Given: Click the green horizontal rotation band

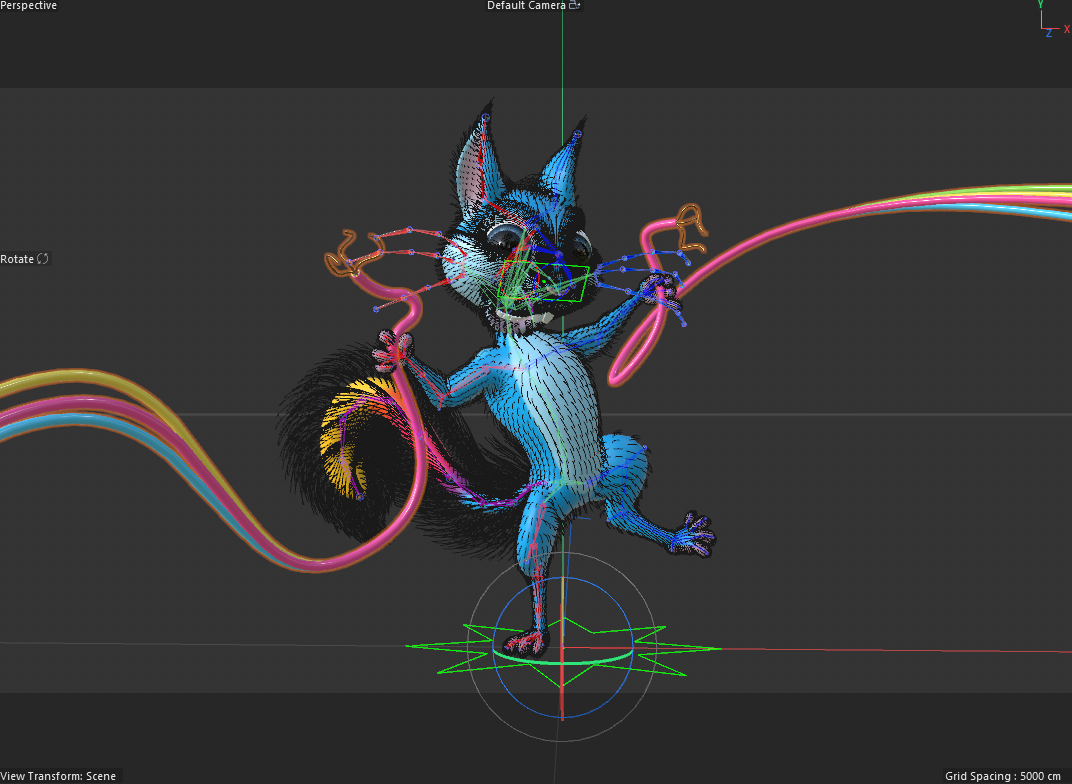Looking at the screenshot, I should point(562,661).
